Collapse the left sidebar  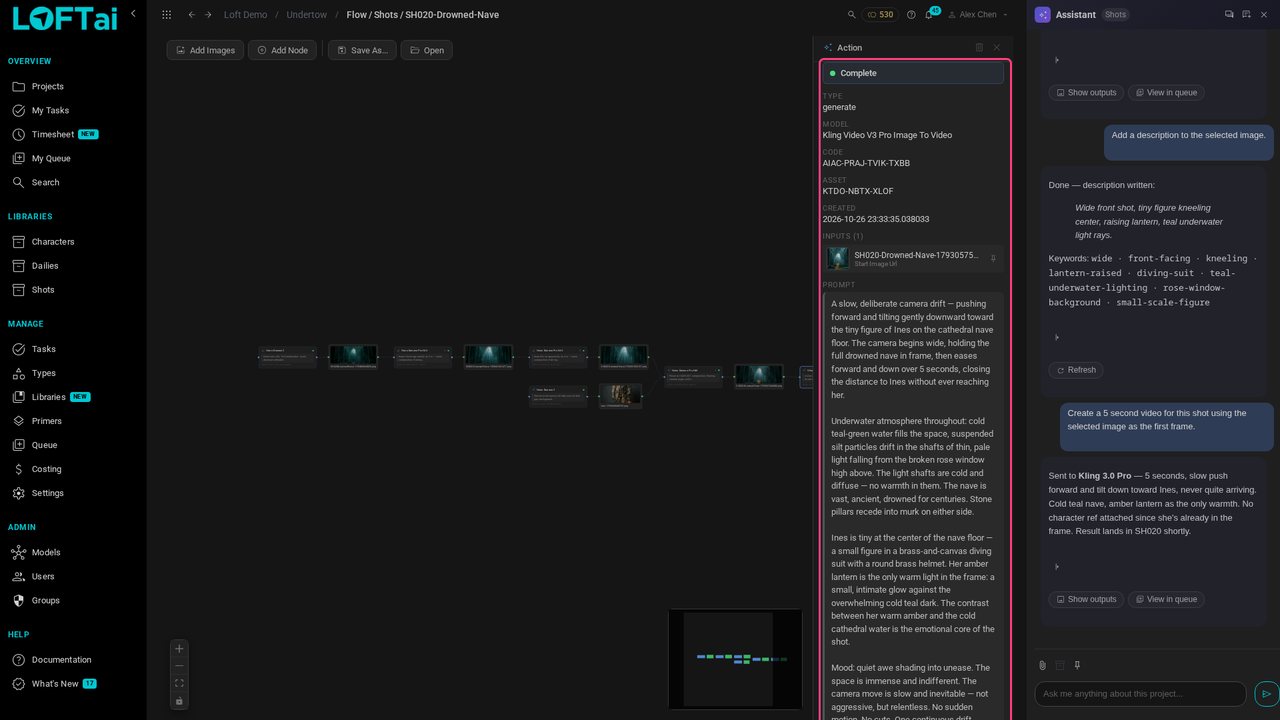point(133,14)
